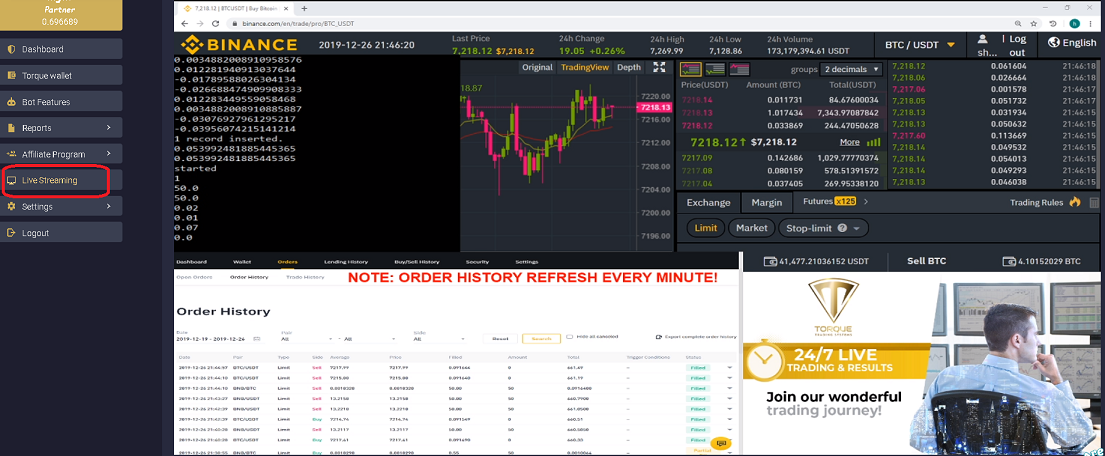Click the green depth bars icon beside More
Image resolution: width=1105 pixels, height=456 pixels.
click(x=873, y=142)
